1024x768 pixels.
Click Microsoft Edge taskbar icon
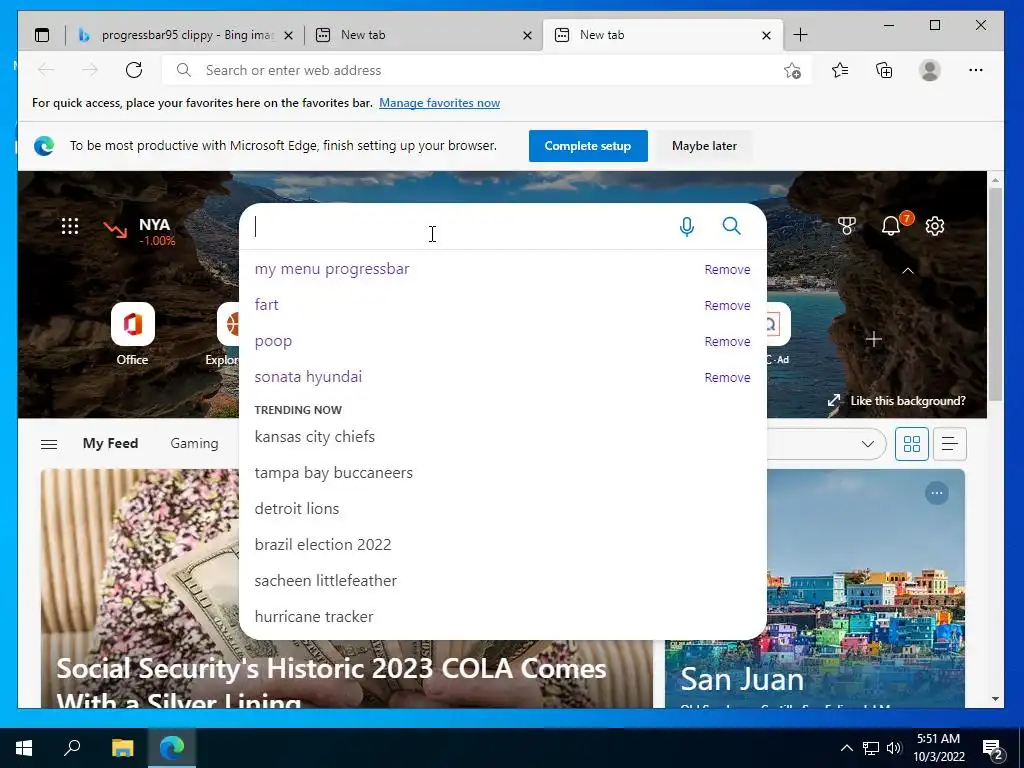172,748
